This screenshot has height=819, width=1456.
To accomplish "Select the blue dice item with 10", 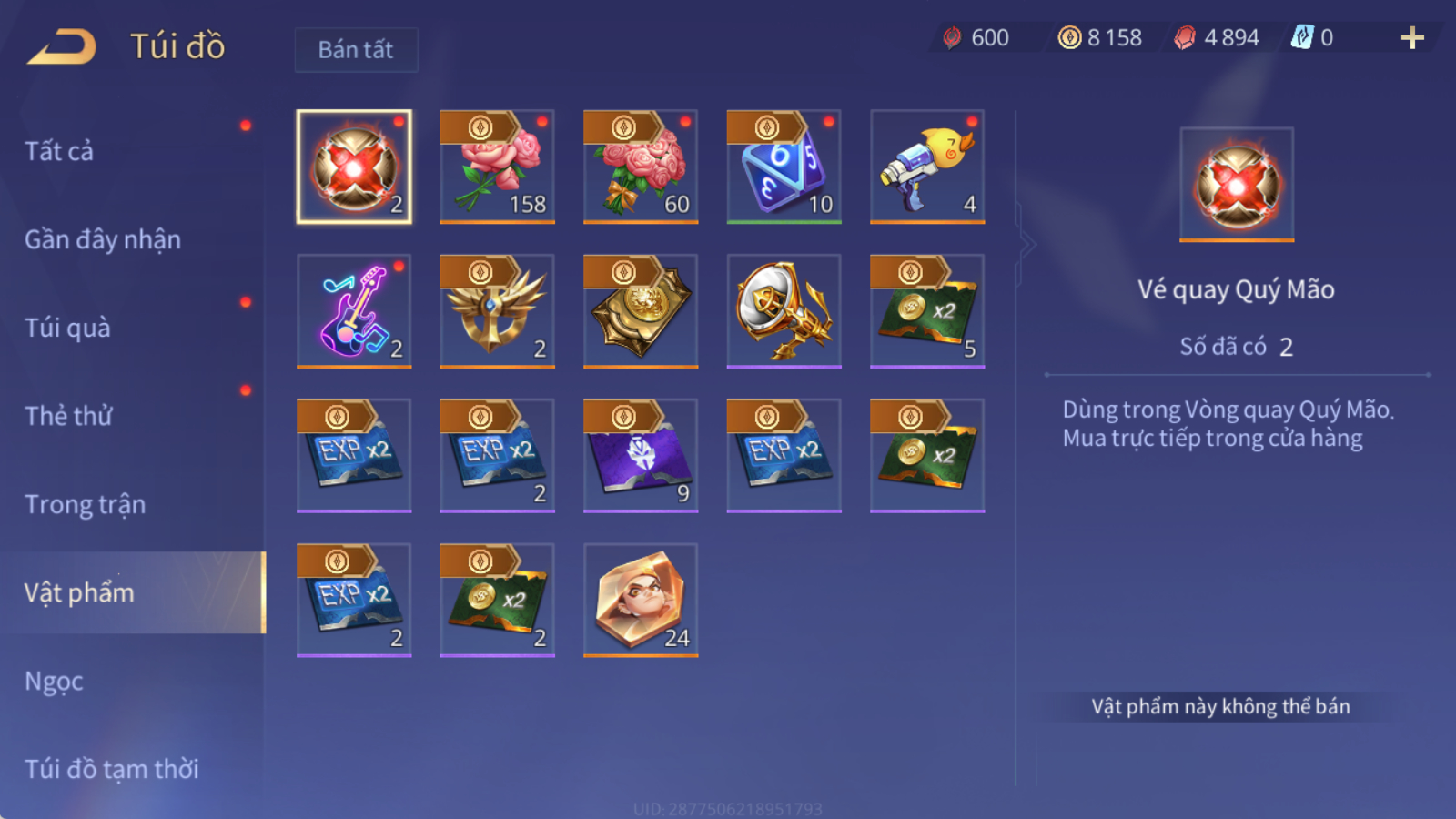I will (784, 167).
